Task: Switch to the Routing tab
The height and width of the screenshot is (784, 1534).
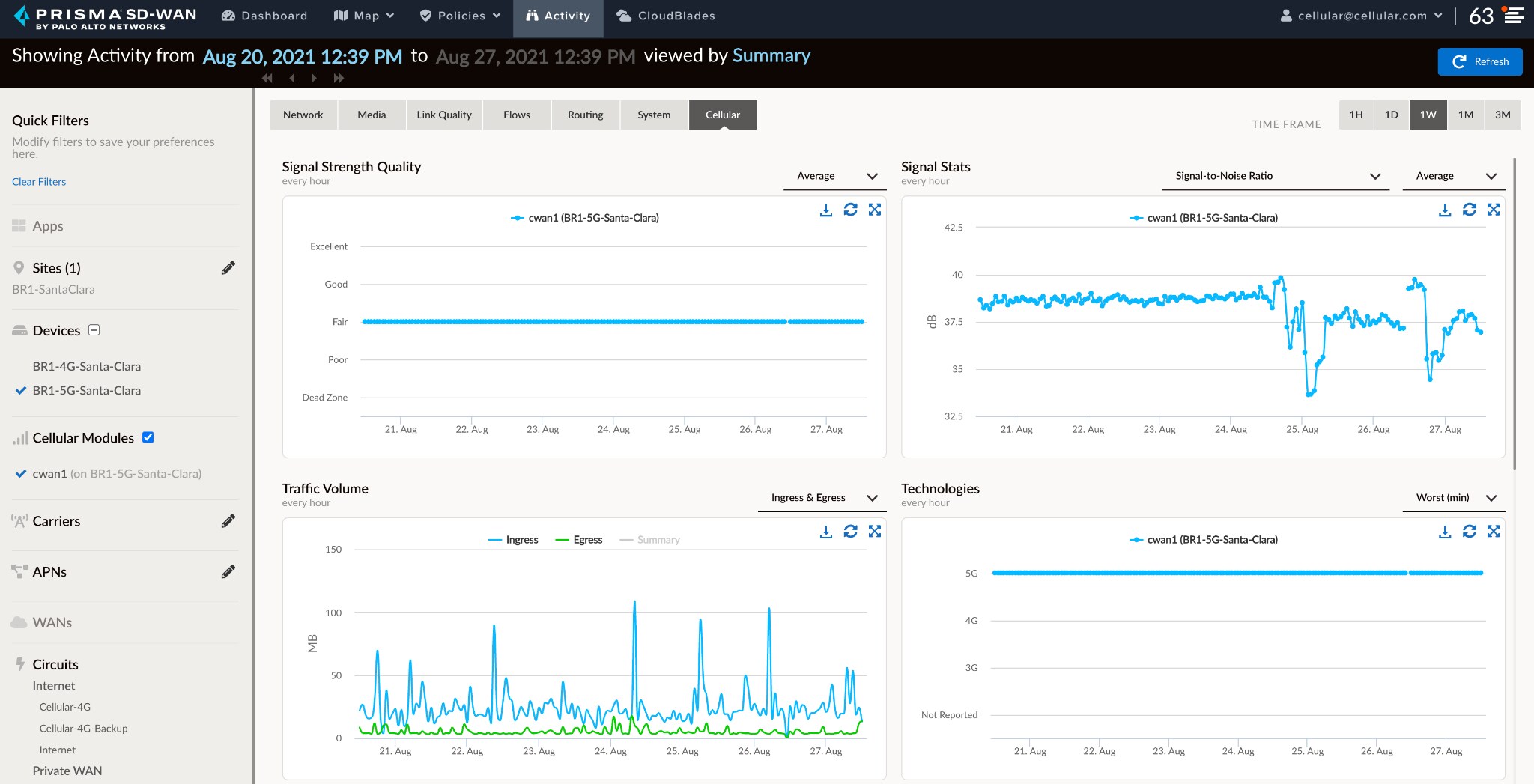Action: [586, 115]
